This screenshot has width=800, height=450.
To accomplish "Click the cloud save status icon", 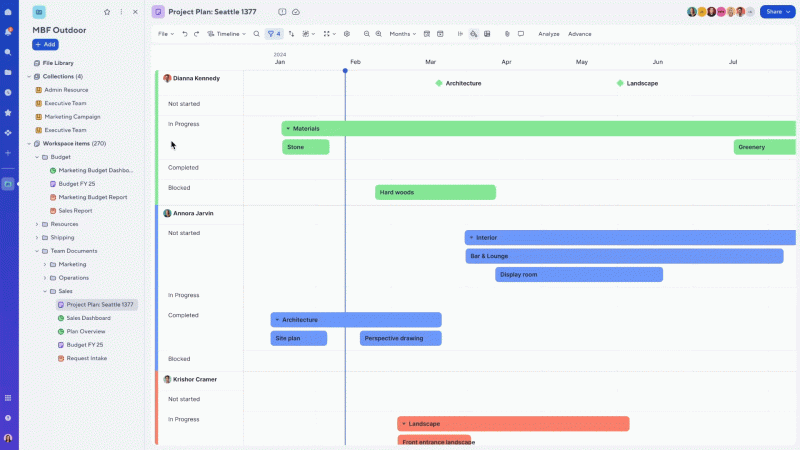I will tap(296, 12).
